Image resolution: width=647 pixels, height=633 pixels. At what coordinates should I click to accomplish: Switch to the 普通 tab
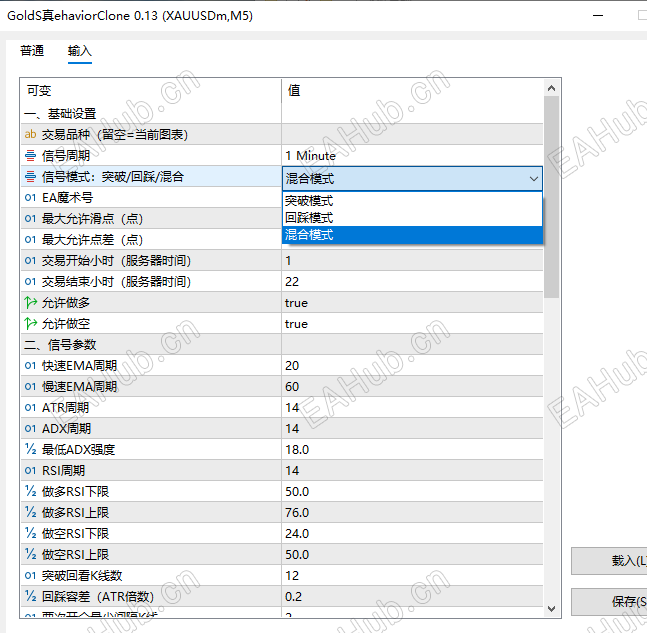[32, 51]
